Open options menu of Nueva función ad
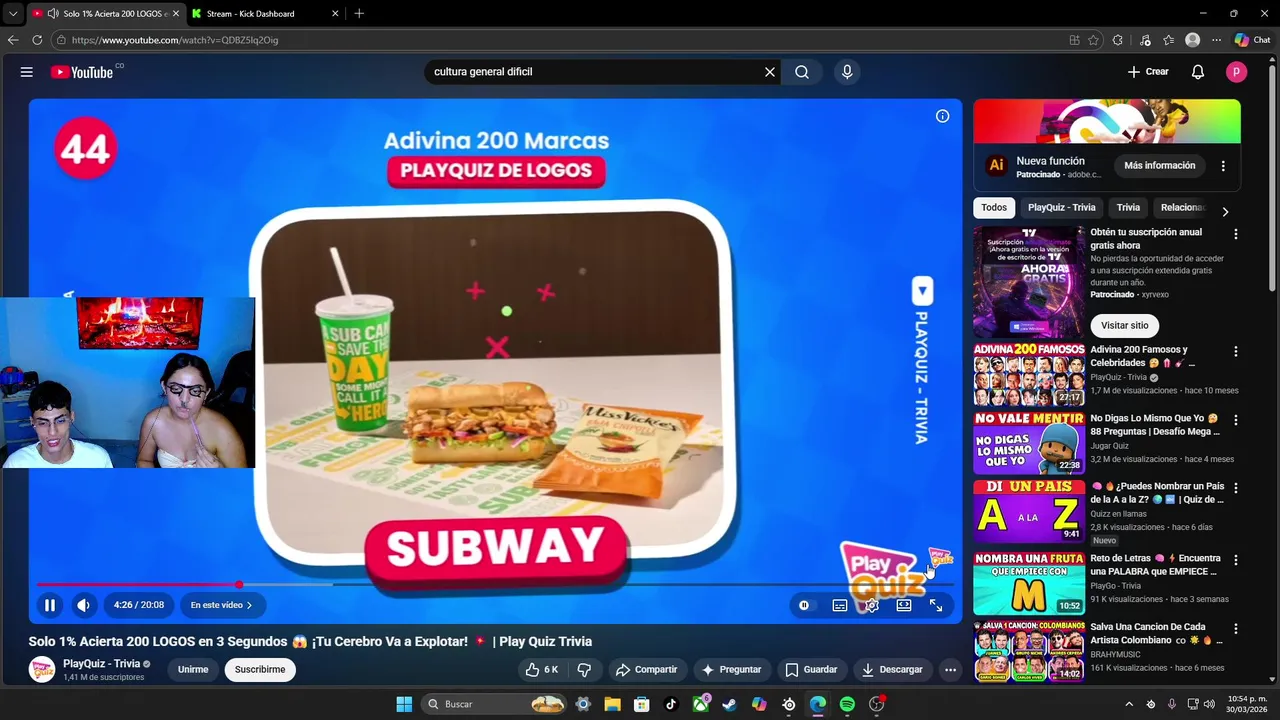Screen dimensions: 1280x720 [x=1223, y=166]
